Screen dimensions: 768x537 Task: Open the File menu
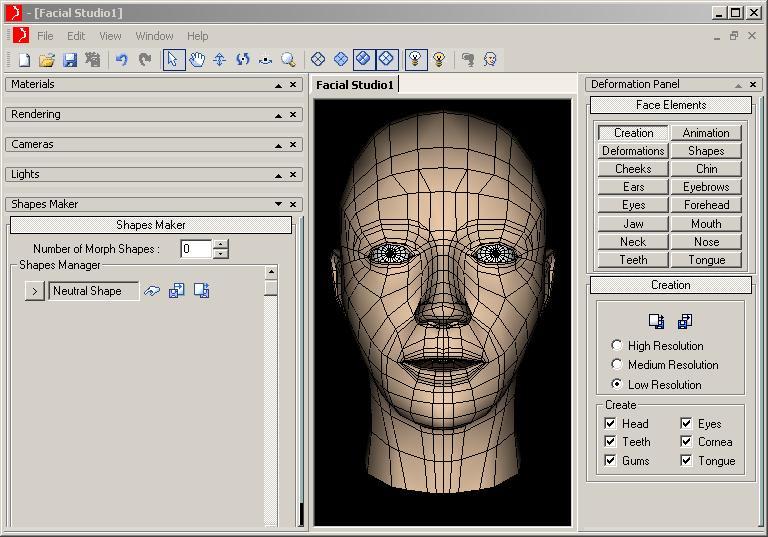click(x=45, y=36)
